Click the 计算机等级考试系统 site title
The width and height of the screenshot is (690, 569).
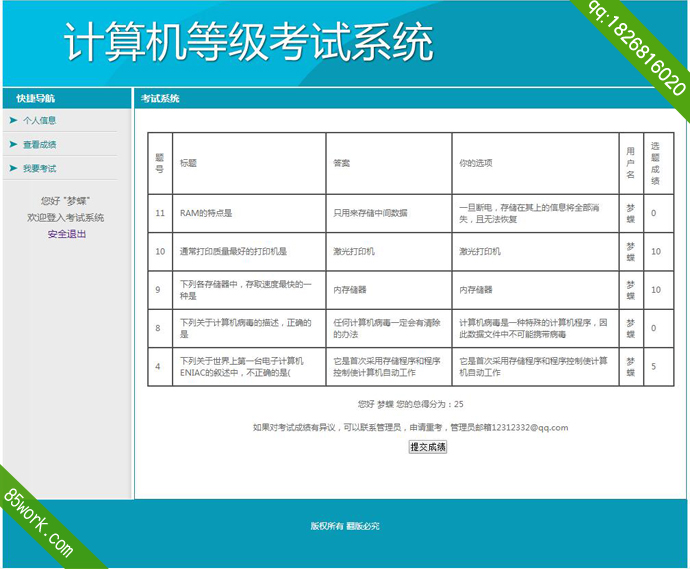[x=249, y=43]
